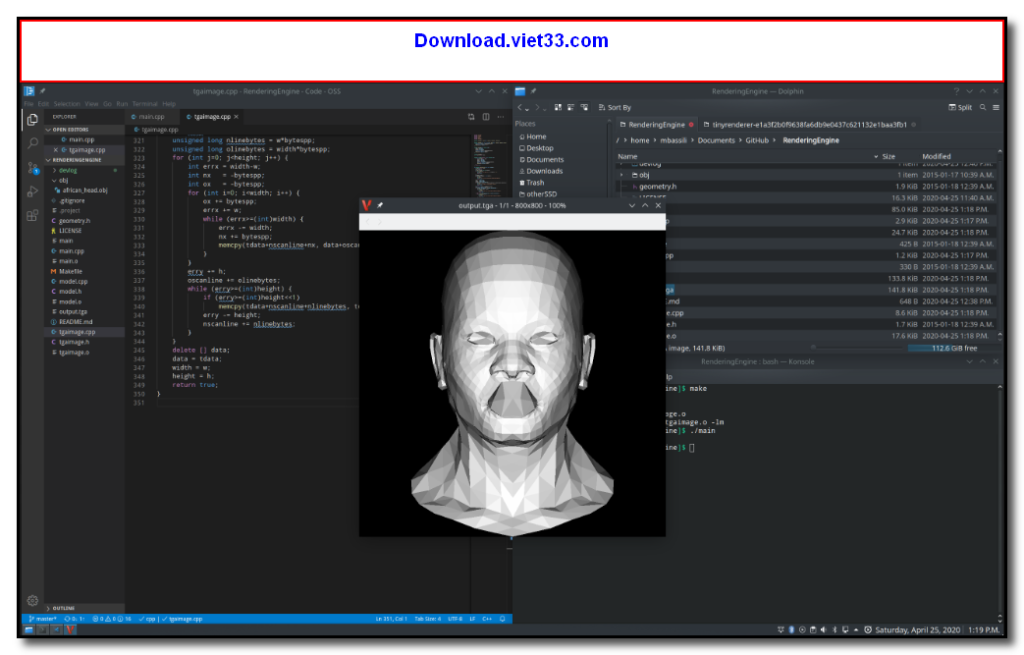Switch to the main.cpp editor tab
The height and width of the screenshot is (655, 1024).
coord(152,116)
